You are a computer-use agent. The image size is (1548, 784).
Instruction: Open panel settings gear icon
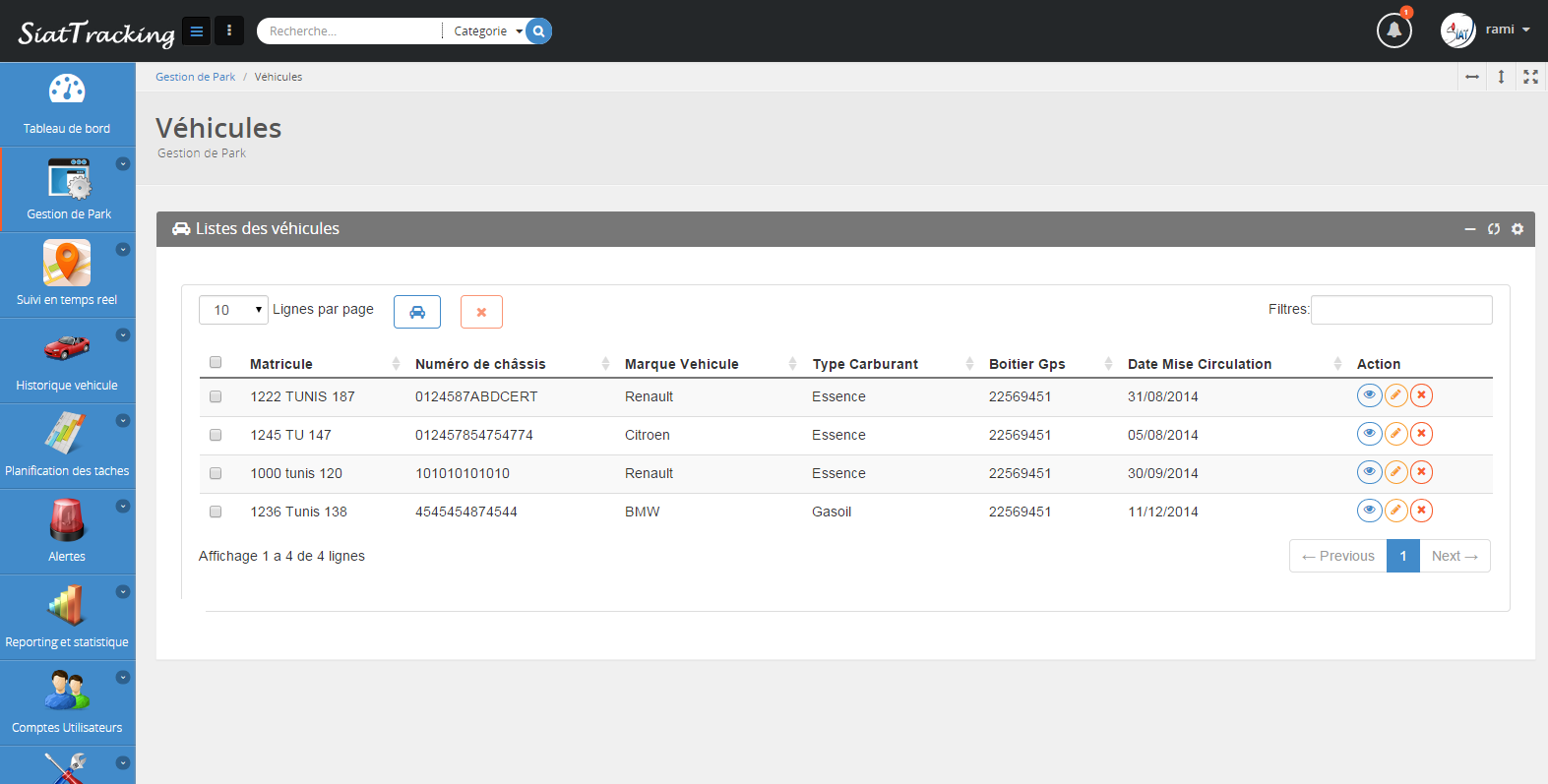(x=1517, y=229)
